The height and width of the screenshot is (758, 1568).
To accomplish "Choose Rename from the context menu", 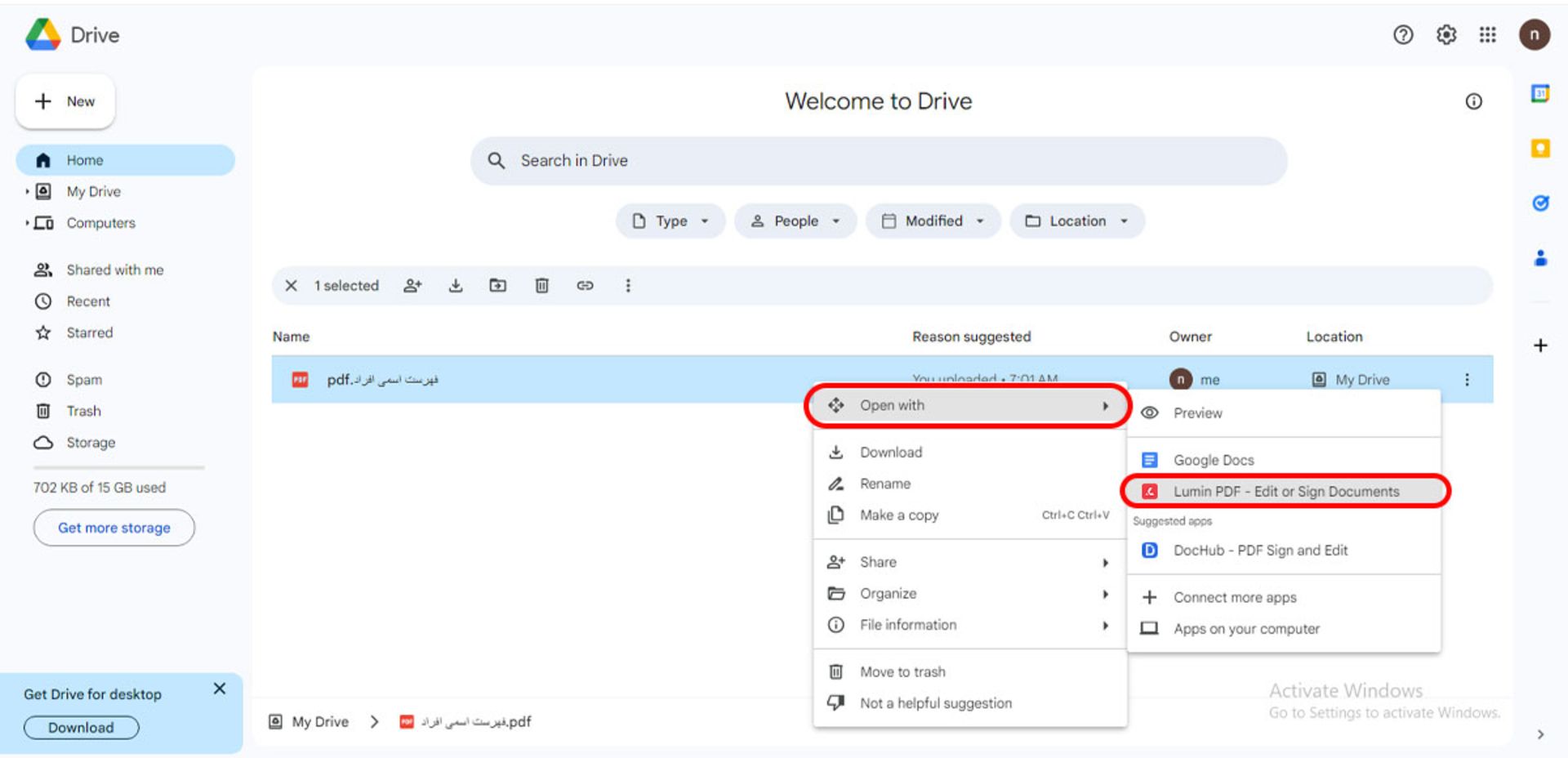I will [970, 484].
